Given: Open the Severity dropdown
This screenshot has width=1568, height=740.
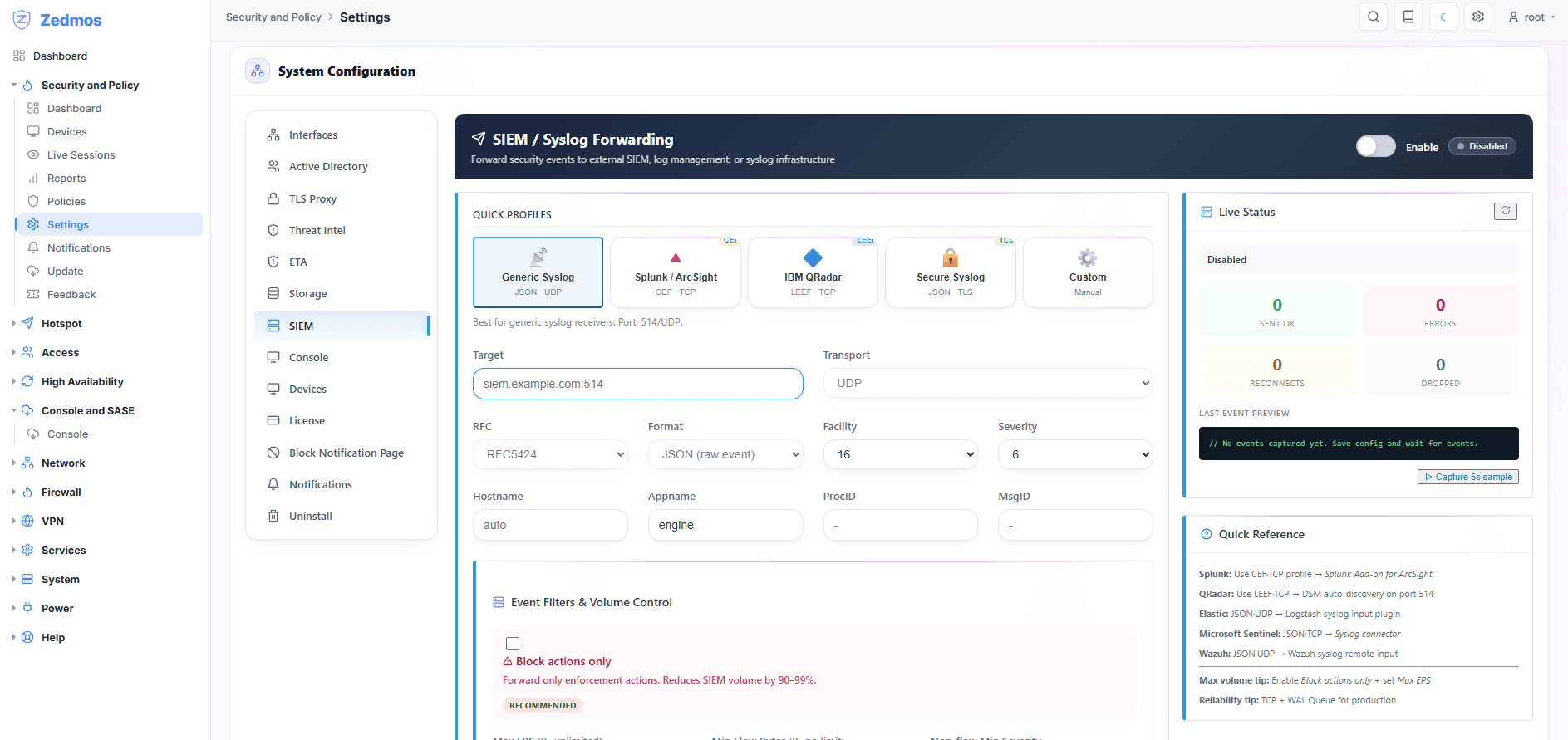Looking at the screenshot, I should 1075,454.
